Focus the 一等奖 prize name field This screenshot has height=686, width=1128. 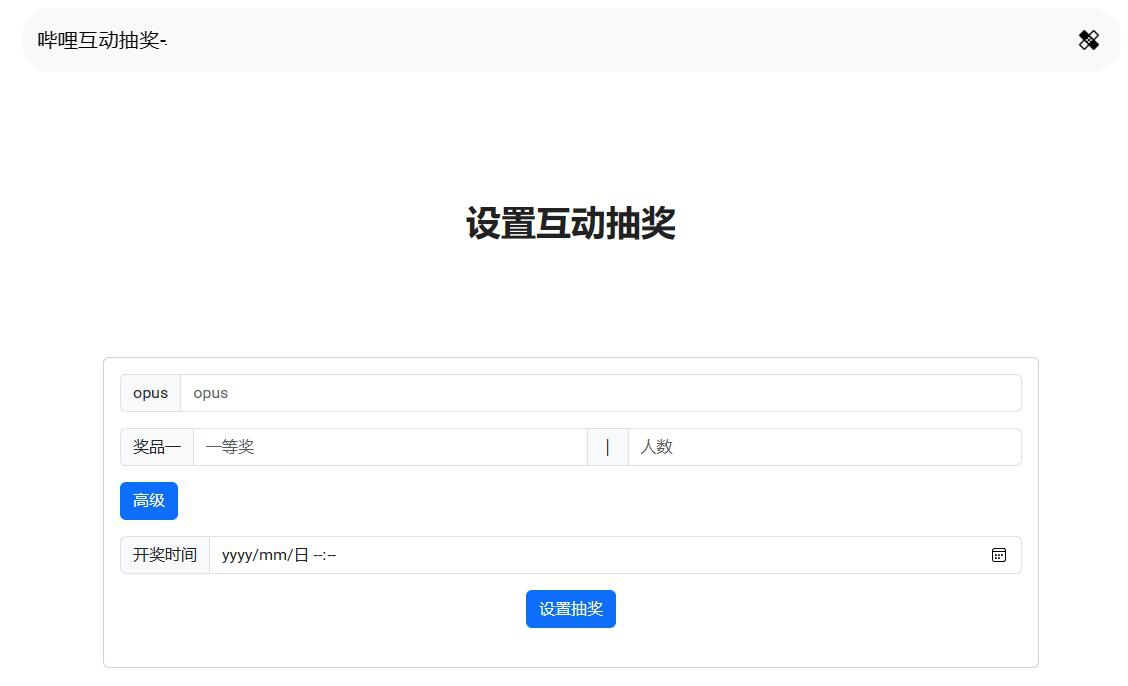point(390,447)
